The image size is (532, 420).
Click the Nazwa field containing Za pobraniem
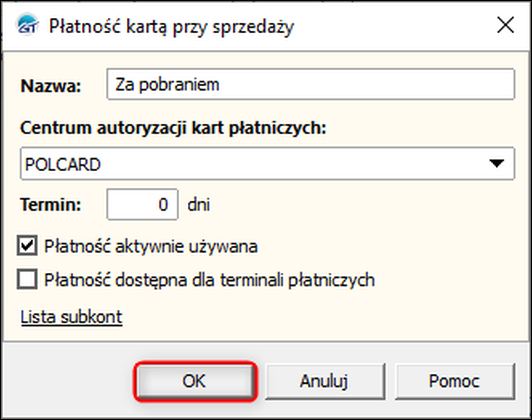(310, 84)
